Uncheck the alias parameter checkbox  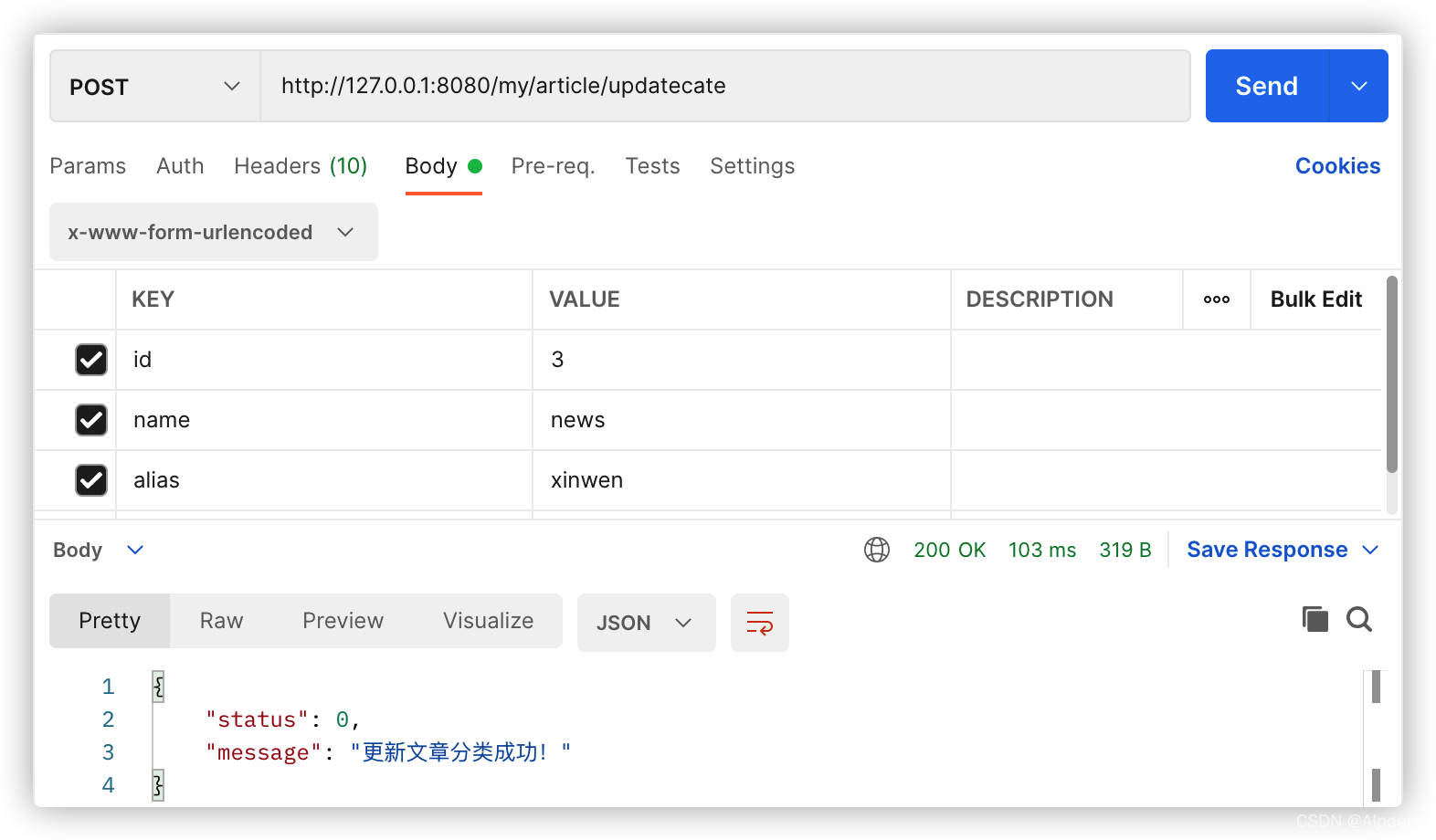click(91, 480)
